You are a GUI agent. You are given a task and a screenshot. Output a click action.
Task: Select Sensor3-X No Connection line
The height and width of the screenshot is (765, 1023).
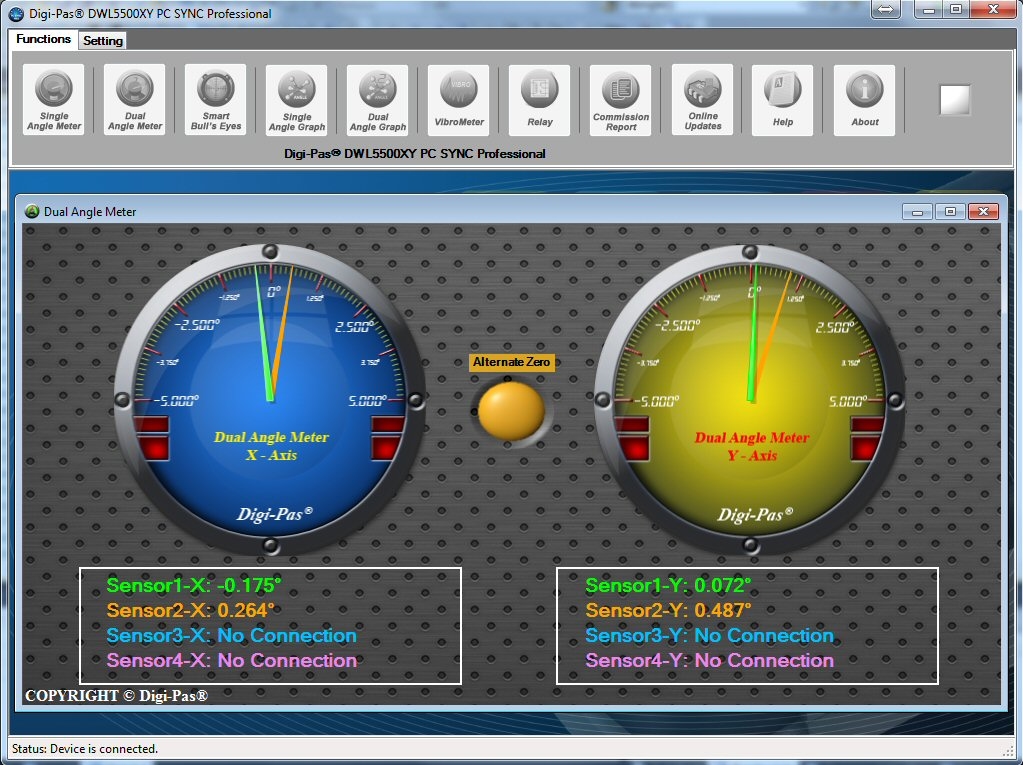[x=232, y=635]
